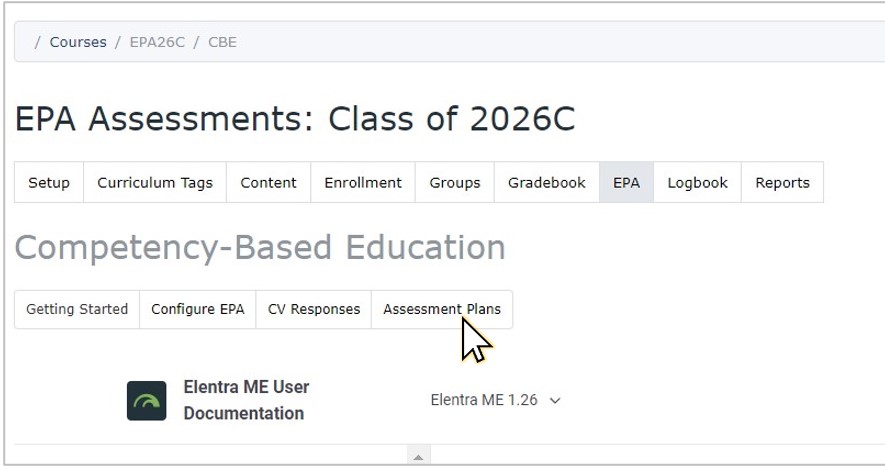The height and width of the screenshot is (466, 885).
Task: Select the Groups tab
Action: (x=455, y=182)
